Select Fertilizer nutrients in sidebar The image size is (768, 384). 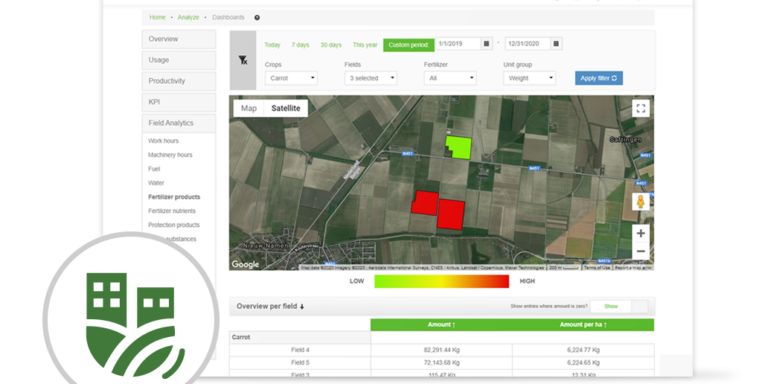pyautogui.click(x=172, y=211)
